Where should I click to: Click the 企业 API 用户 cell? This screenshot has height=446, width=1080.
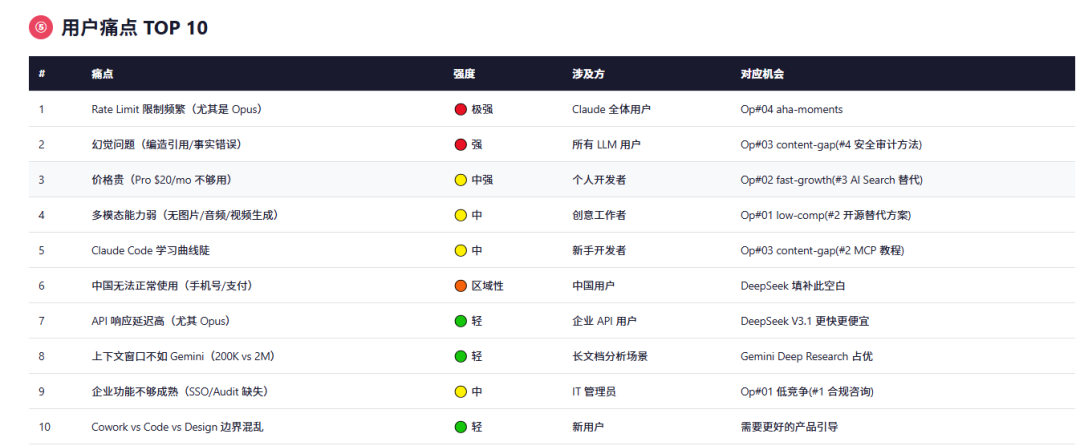pos(604,321)
